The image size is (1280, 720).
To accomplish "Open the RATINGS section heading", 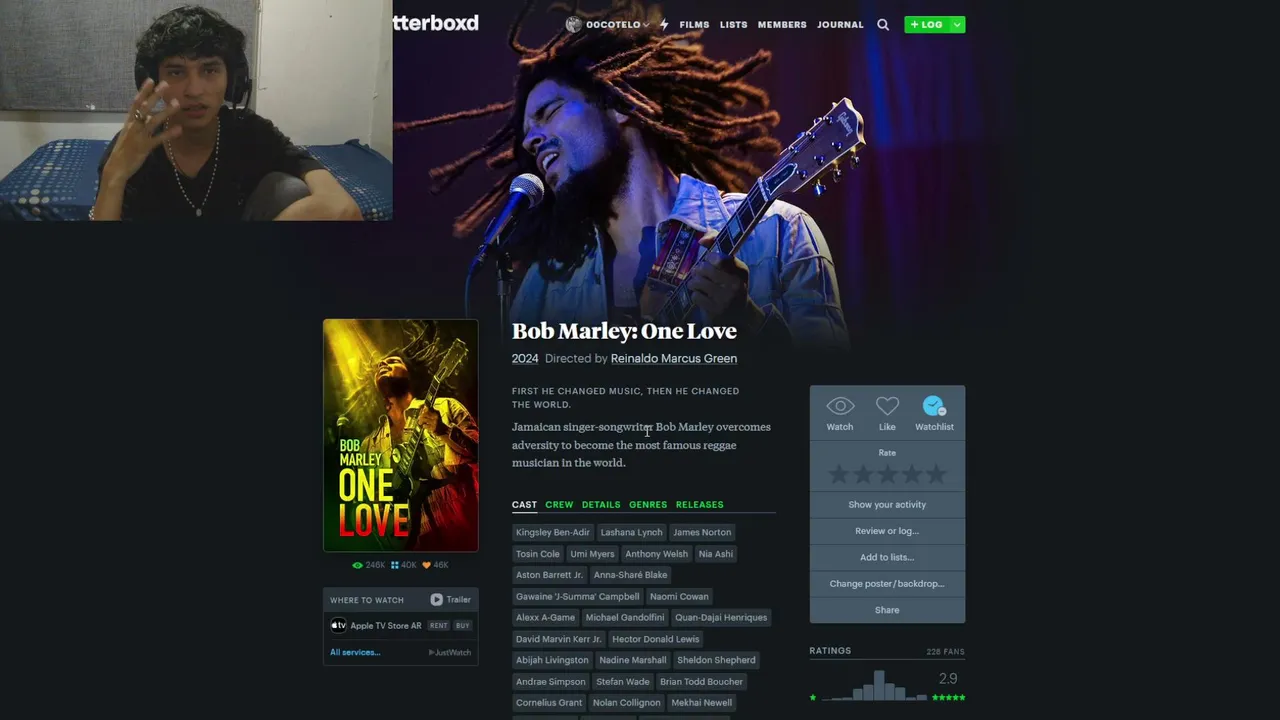I will [830, 651].
